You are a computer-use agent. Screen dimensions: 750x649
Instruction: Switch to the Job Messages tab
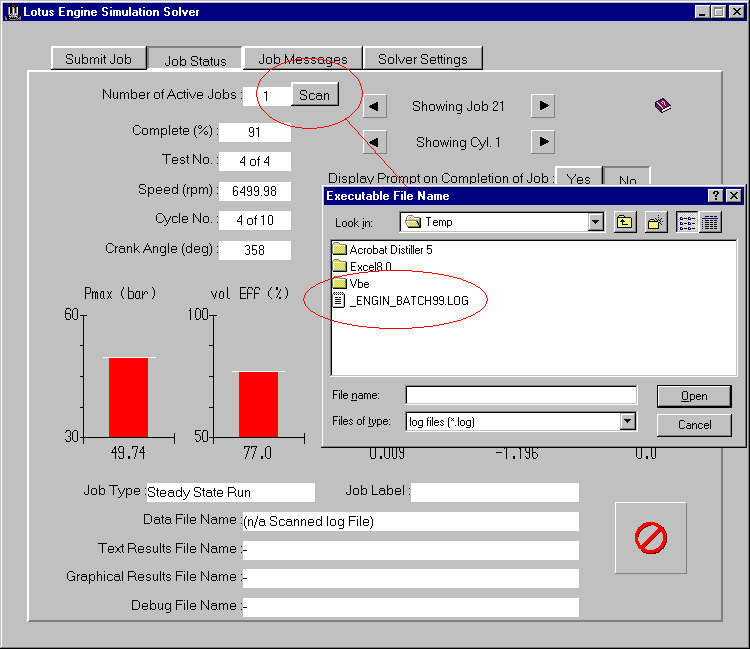point(303,59)
